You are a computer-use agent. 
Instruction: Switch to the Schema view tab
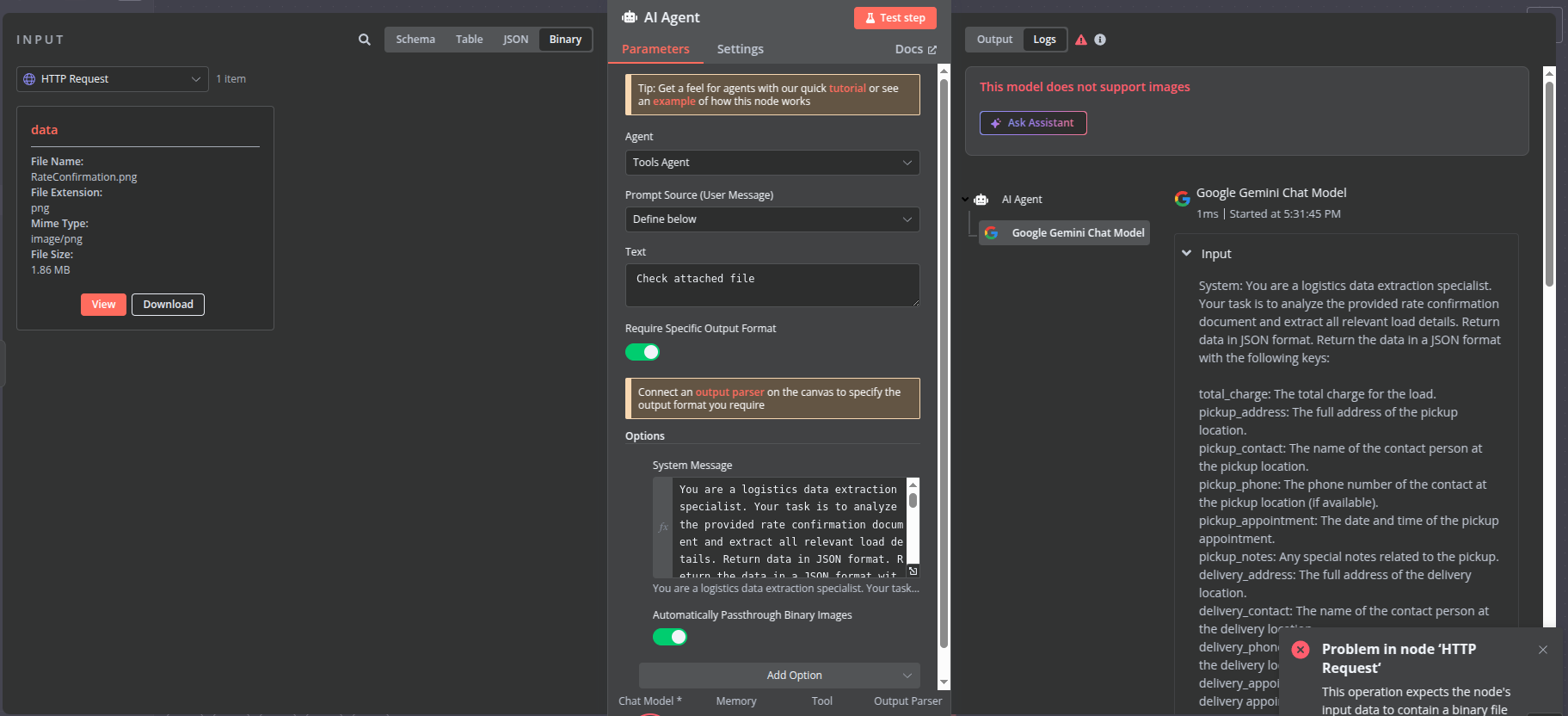click(x=415, y=40)
